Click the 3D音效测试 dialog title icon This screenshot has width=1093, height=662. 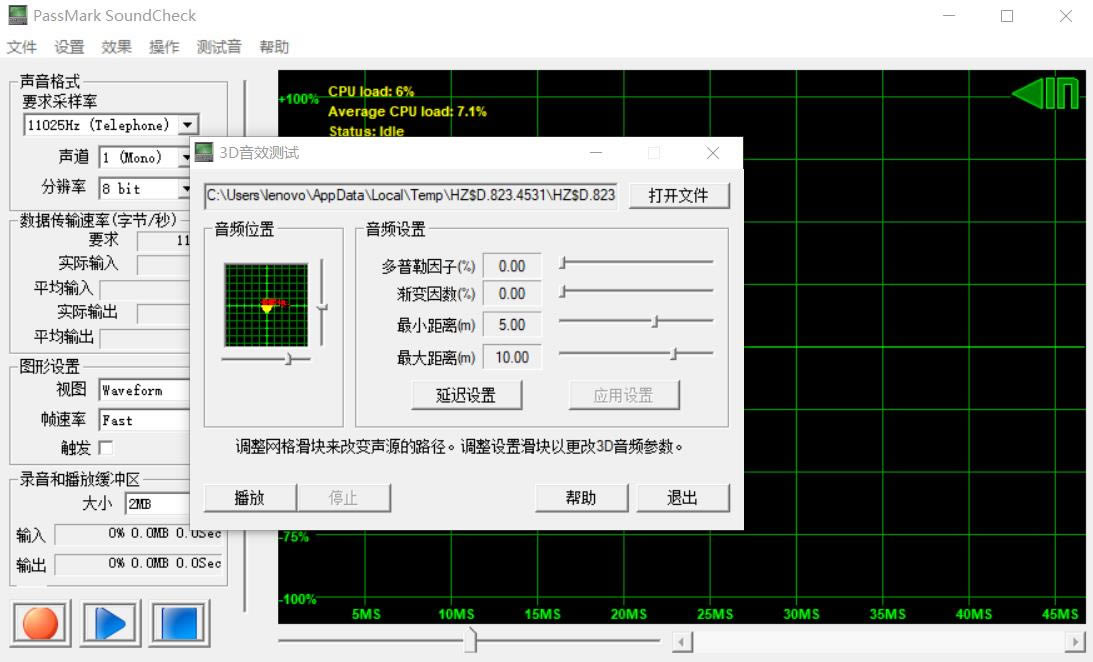(x=205, y=153)
